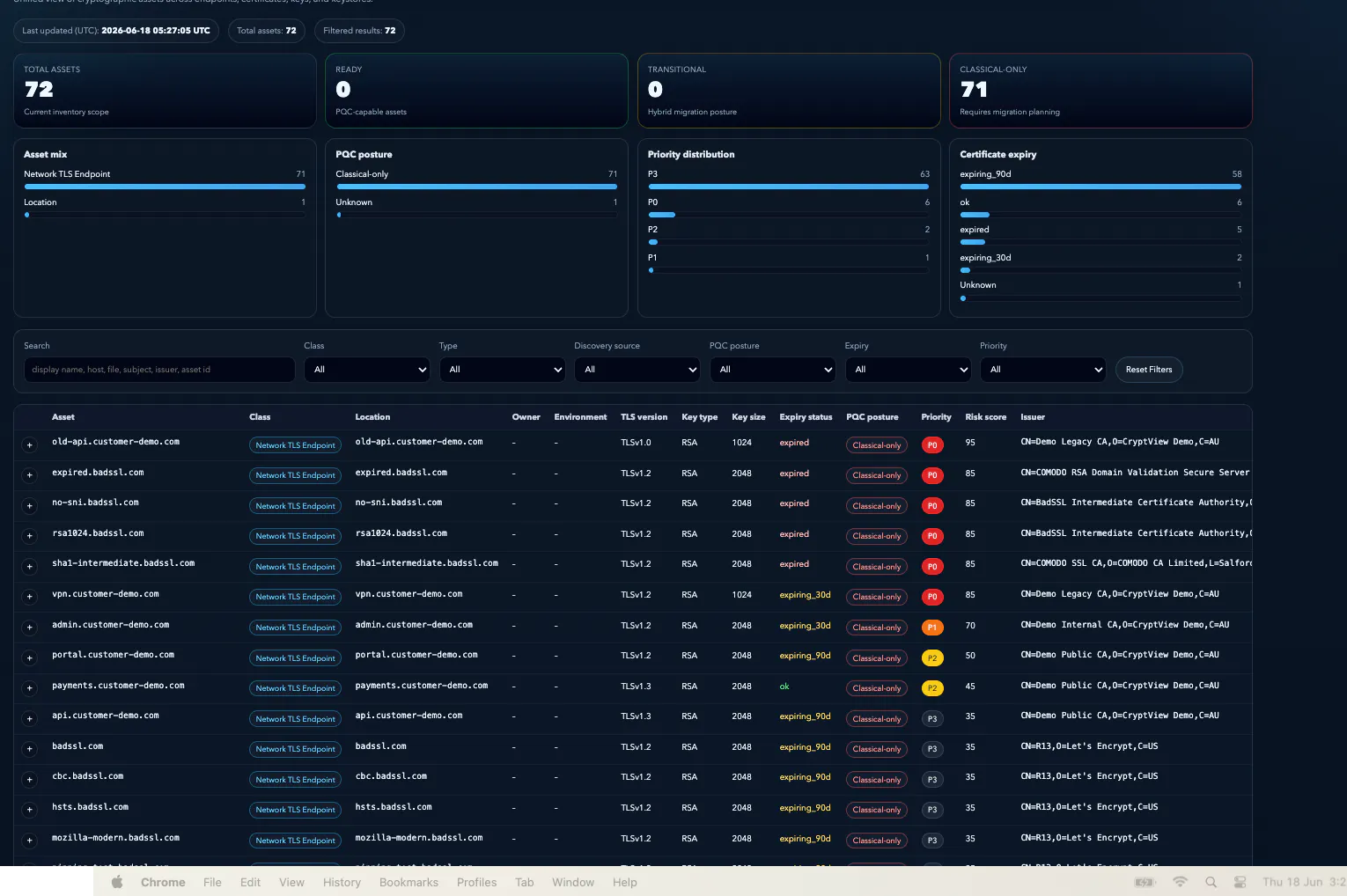This screenshot has height=896, width=1347.
Task: Click the P2 badge for payments.customer-demo.com
Action: 931,688
